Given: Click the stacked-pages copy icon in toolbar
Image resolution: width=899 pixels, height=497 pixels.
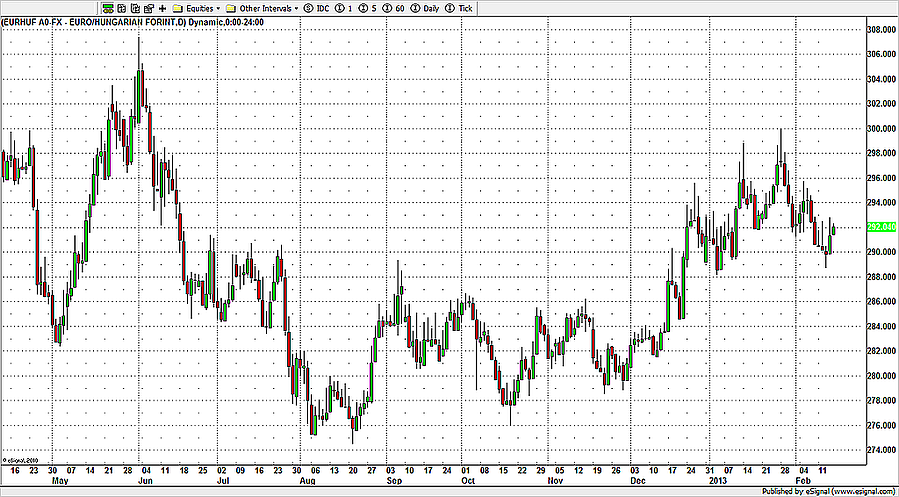Looking at the screenshot, I should [x=134, y=7].
